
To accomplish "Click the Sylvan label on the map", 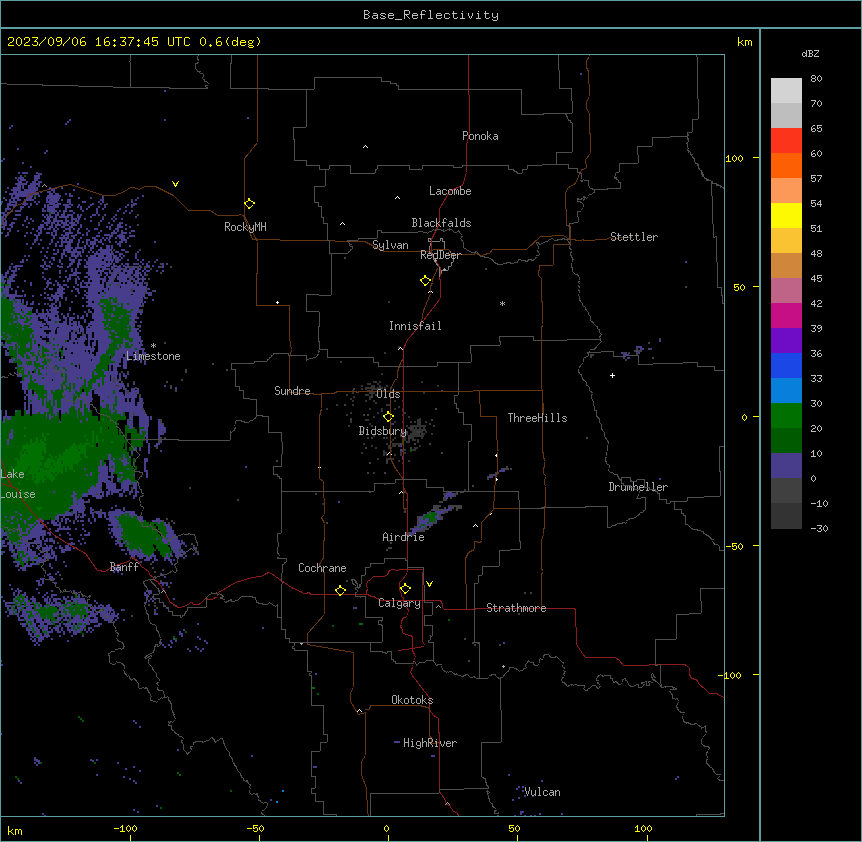I will tap(390, 245).
